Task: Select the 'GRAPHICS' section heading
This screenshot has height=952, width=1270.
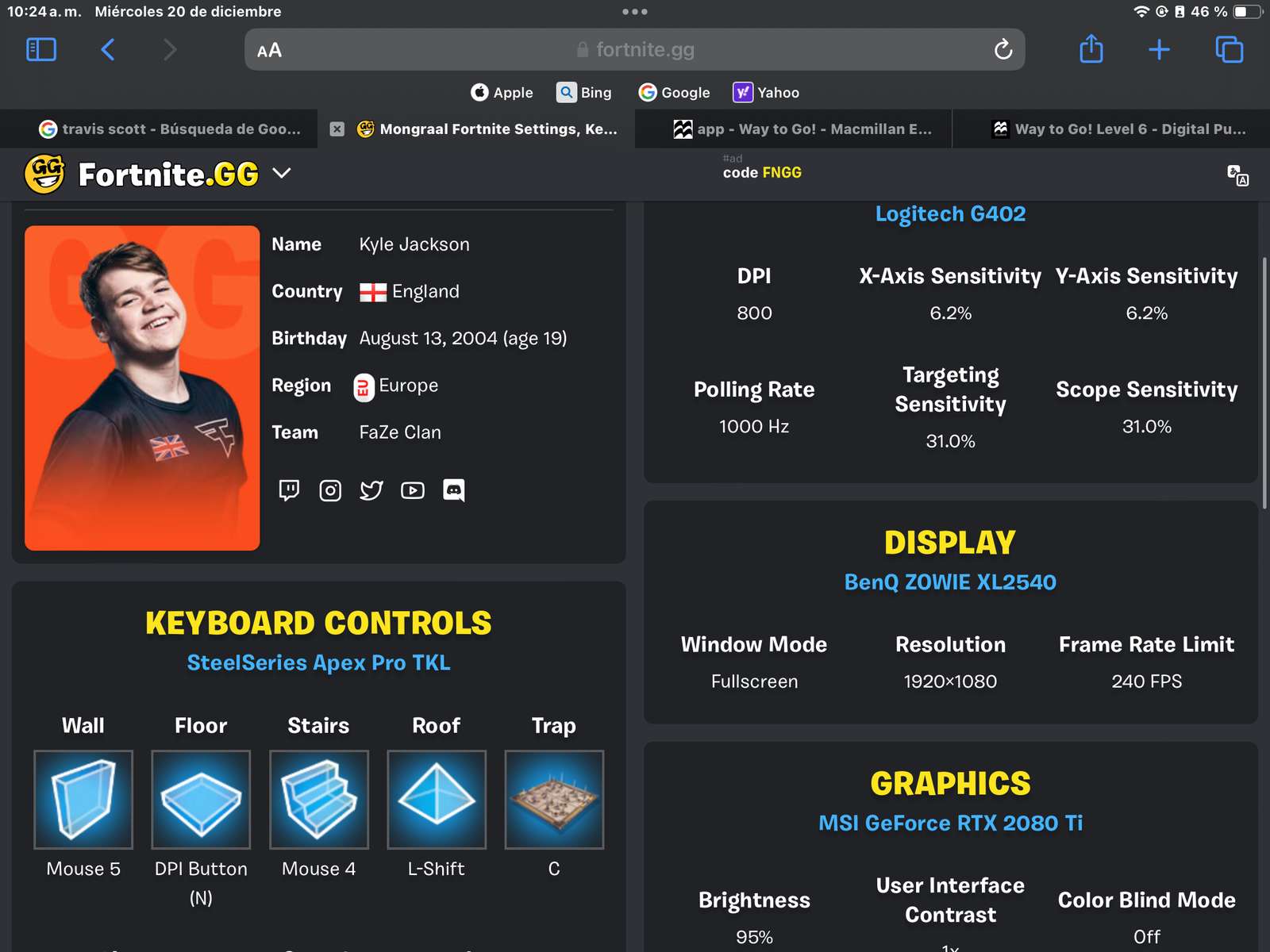Action: coord(950,784)
